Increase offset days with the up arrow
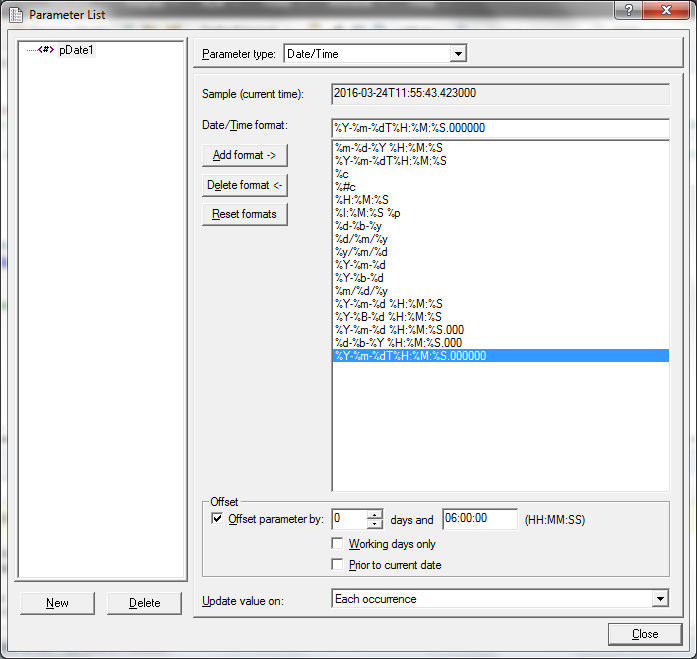This screenshot has height=659, width=697. pyautogui.click(x=374, y=514)
